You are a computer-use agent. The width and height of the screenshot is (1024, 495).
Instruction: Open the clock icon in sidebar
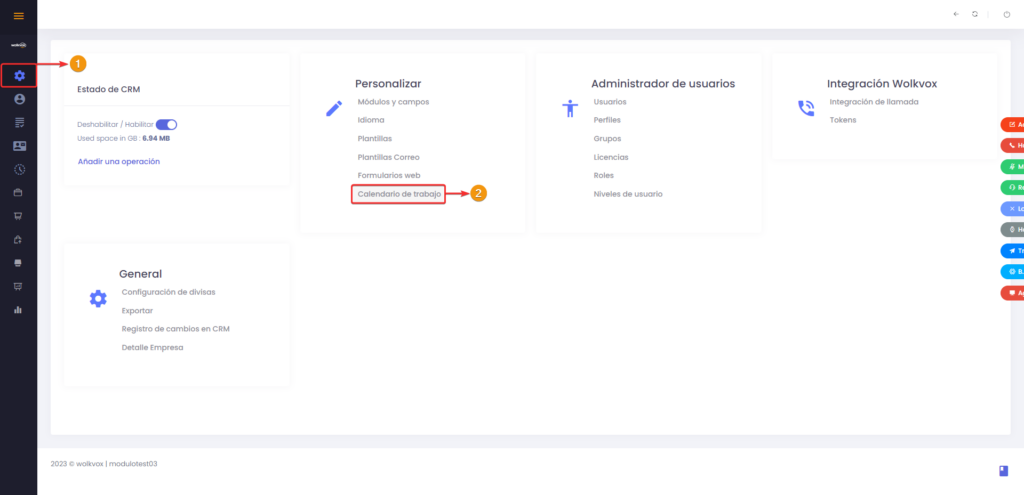pos(19,169)
